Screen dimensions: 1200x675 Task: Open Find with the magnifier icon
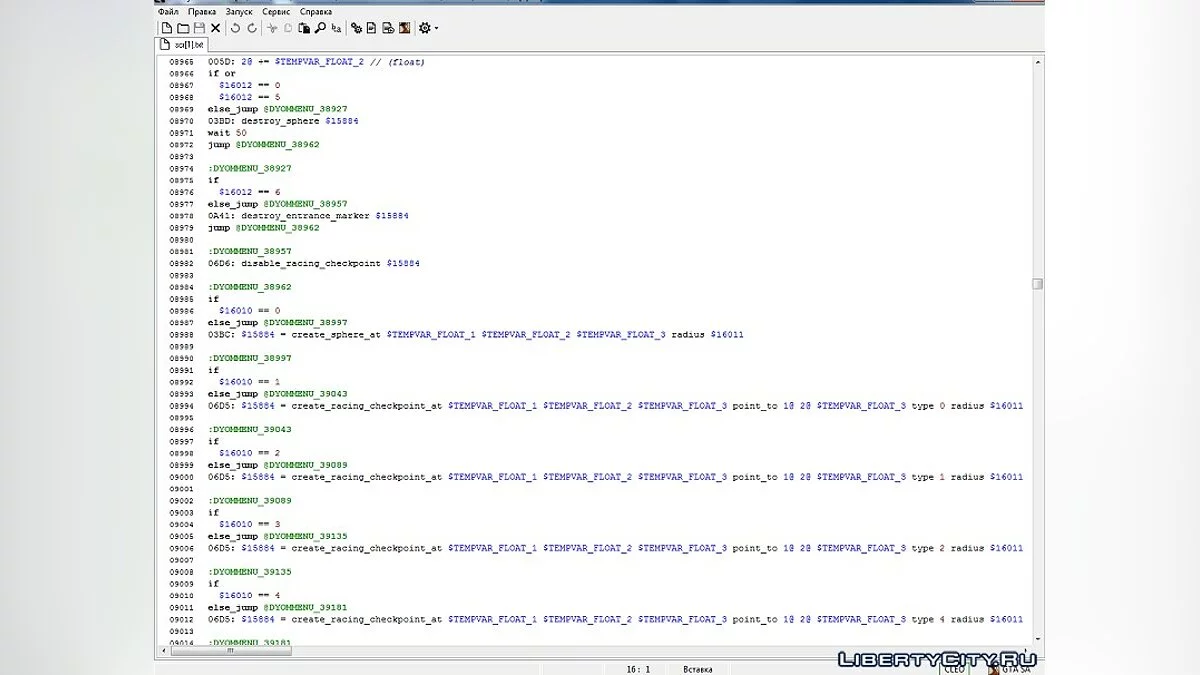(320, 29)
